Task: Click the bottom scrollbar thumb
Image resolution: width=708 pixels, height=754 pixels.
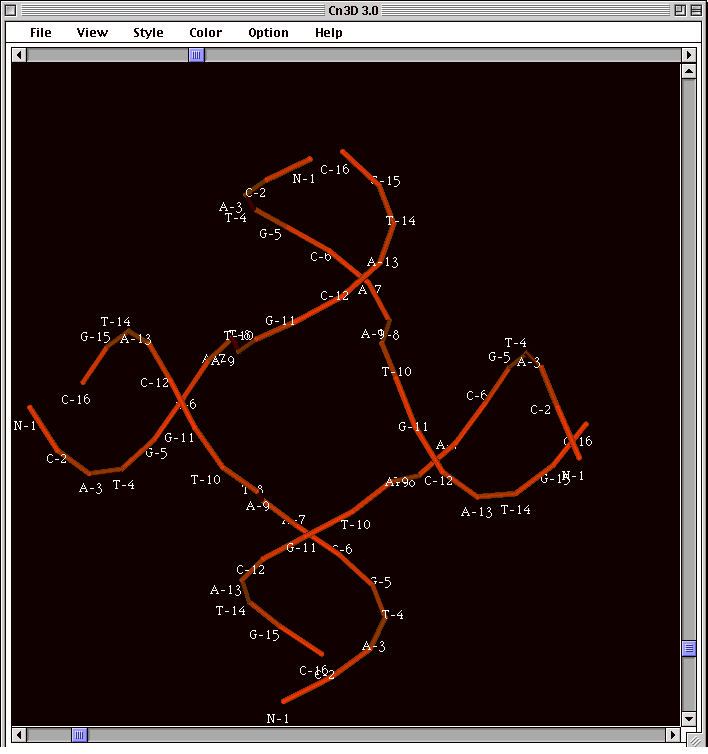Action: 79,735
